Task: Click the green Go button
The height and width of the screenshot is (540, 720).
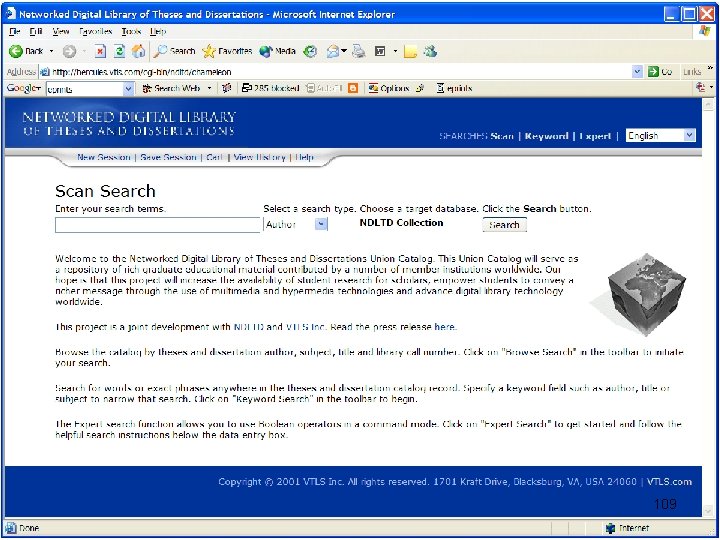Action: click(660, 72)
